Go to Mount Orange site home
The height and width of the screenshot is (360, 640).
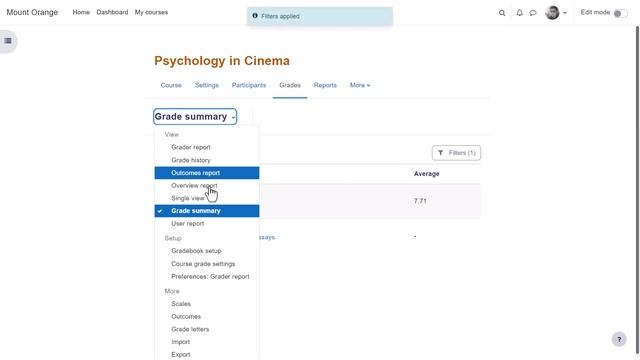point(32,12)
